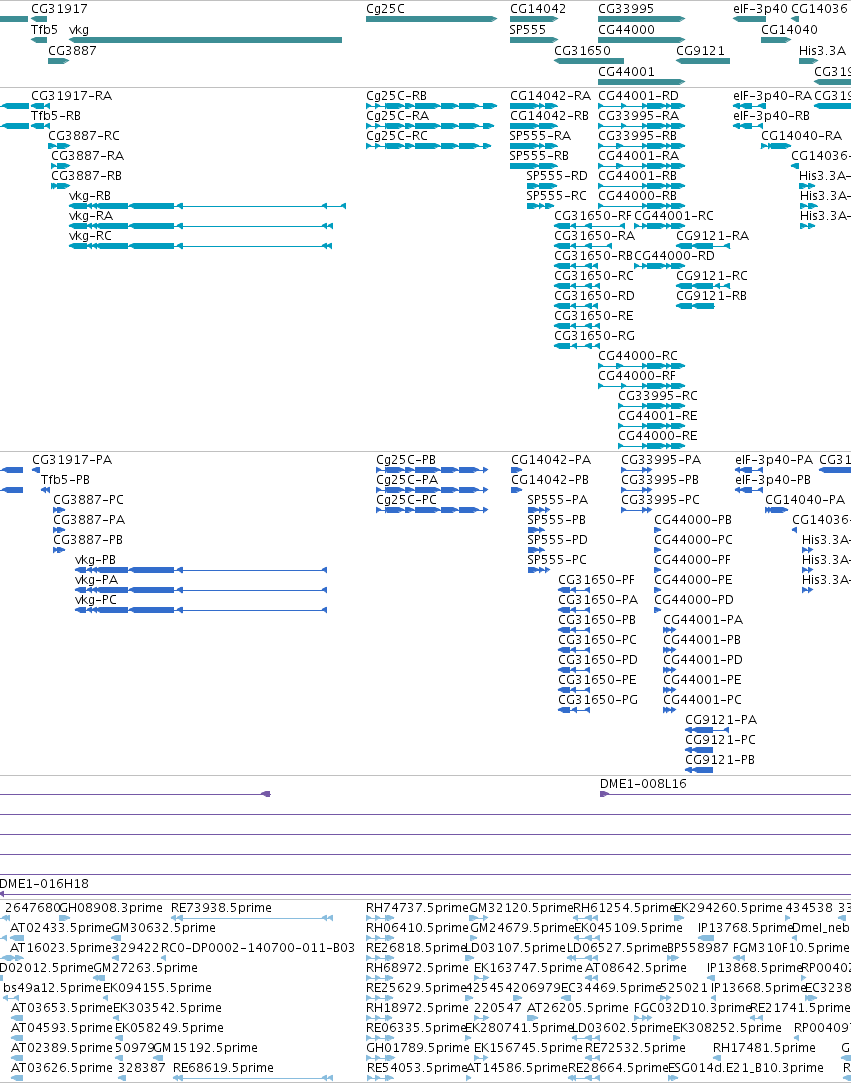Select the CG9121-PA protein label
The image size is (851, 1083).
[x=721, y=720]
